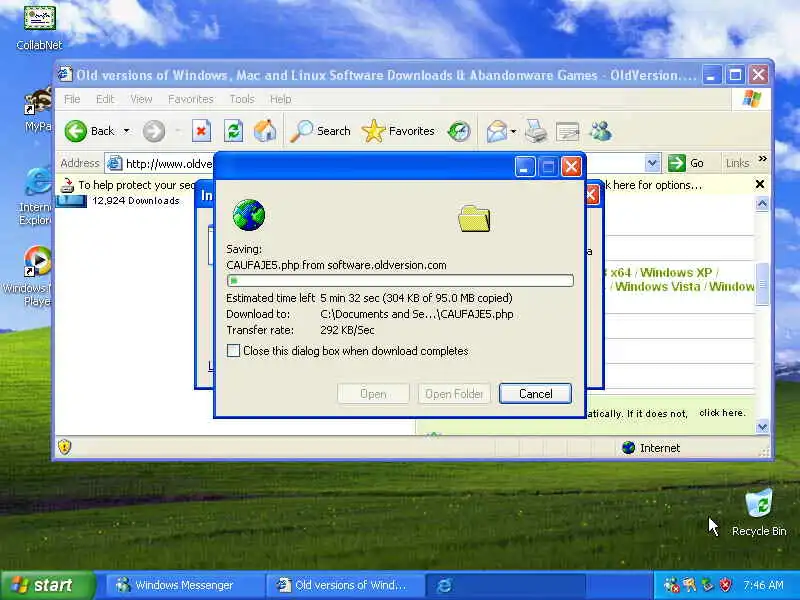Click the Edit page icon

pyautogui.click(x=567, y=132)
